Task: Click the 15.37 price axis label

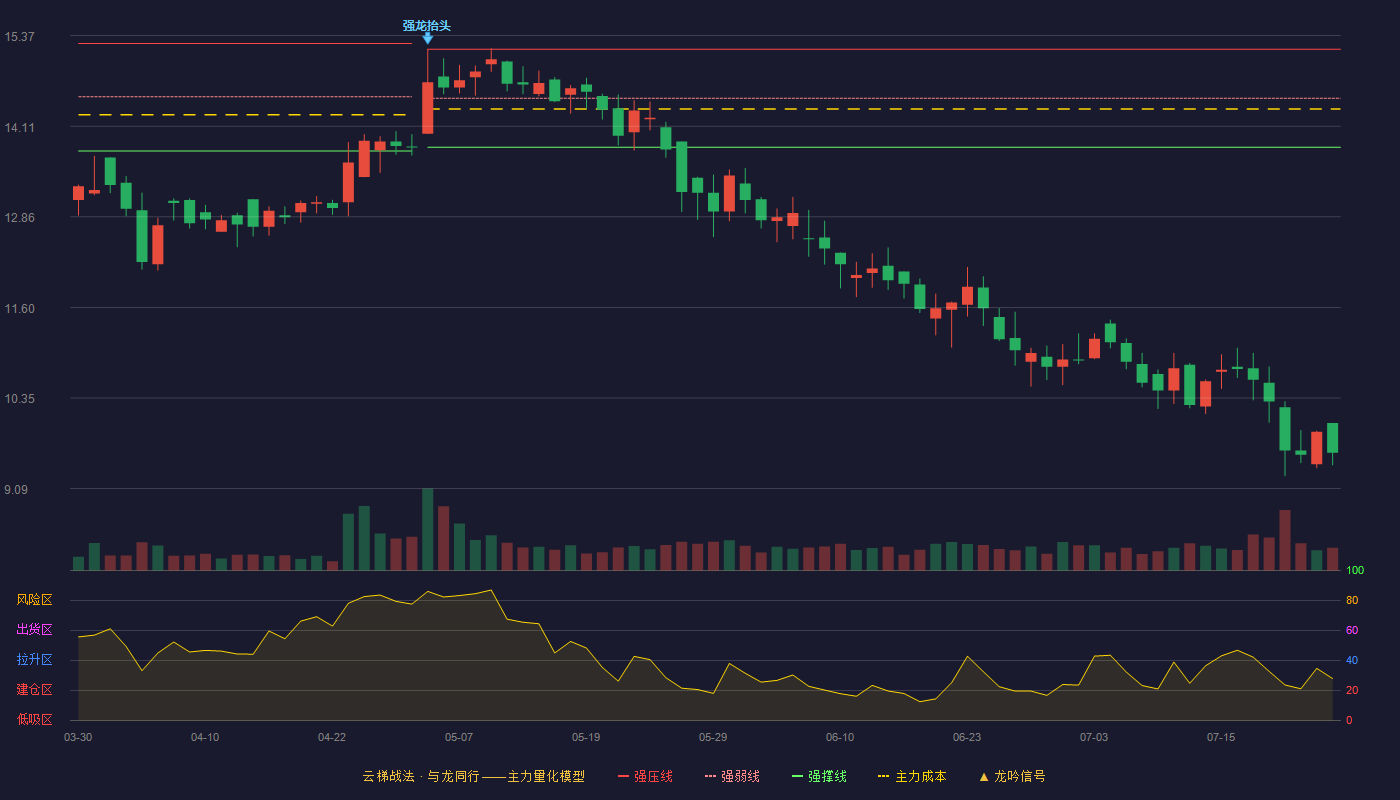Action: [x=19, y=37]
